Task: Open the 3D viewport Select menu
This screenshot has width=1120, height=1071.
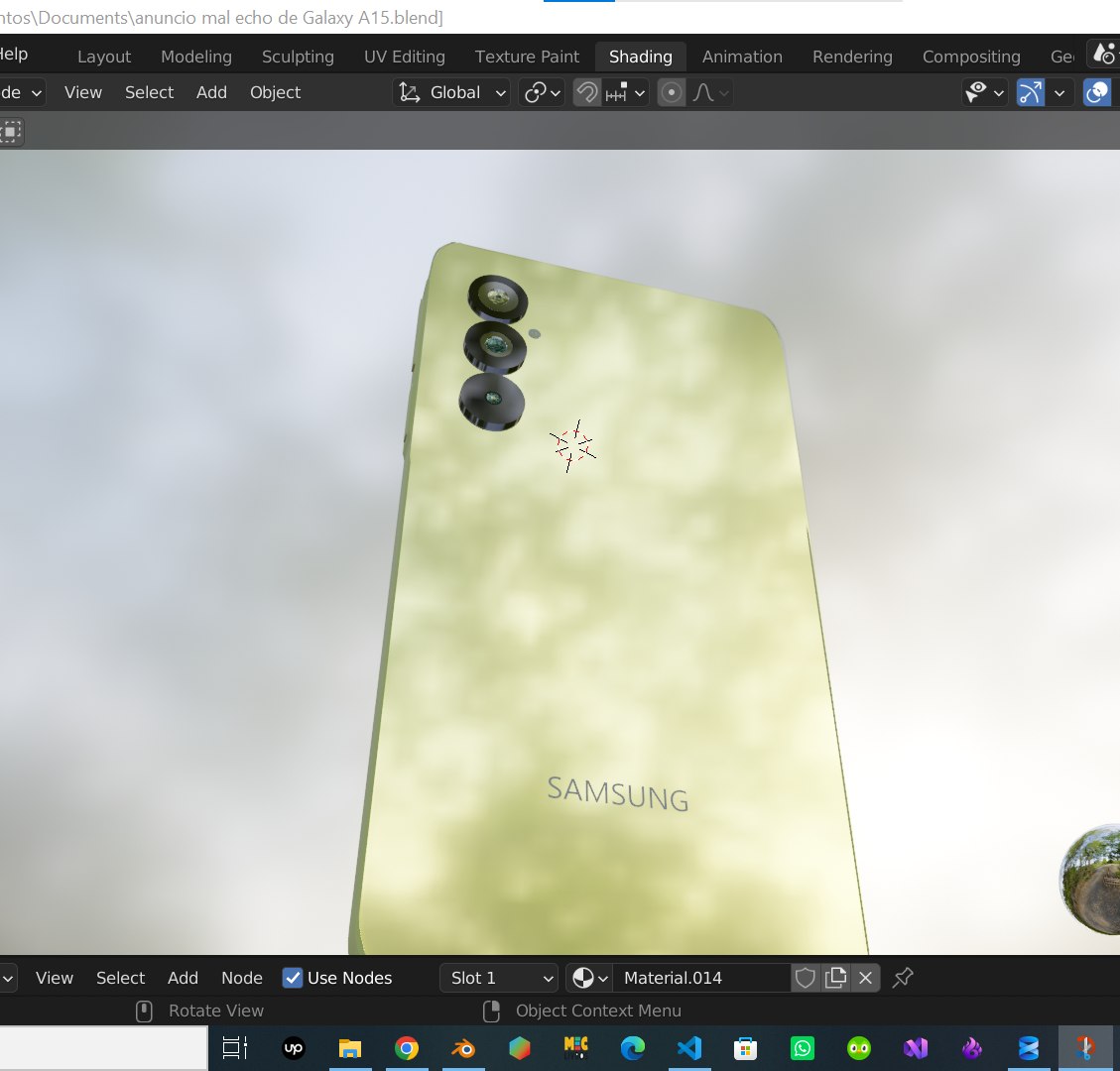Action: pyautogui.click(x=149, y=92)
